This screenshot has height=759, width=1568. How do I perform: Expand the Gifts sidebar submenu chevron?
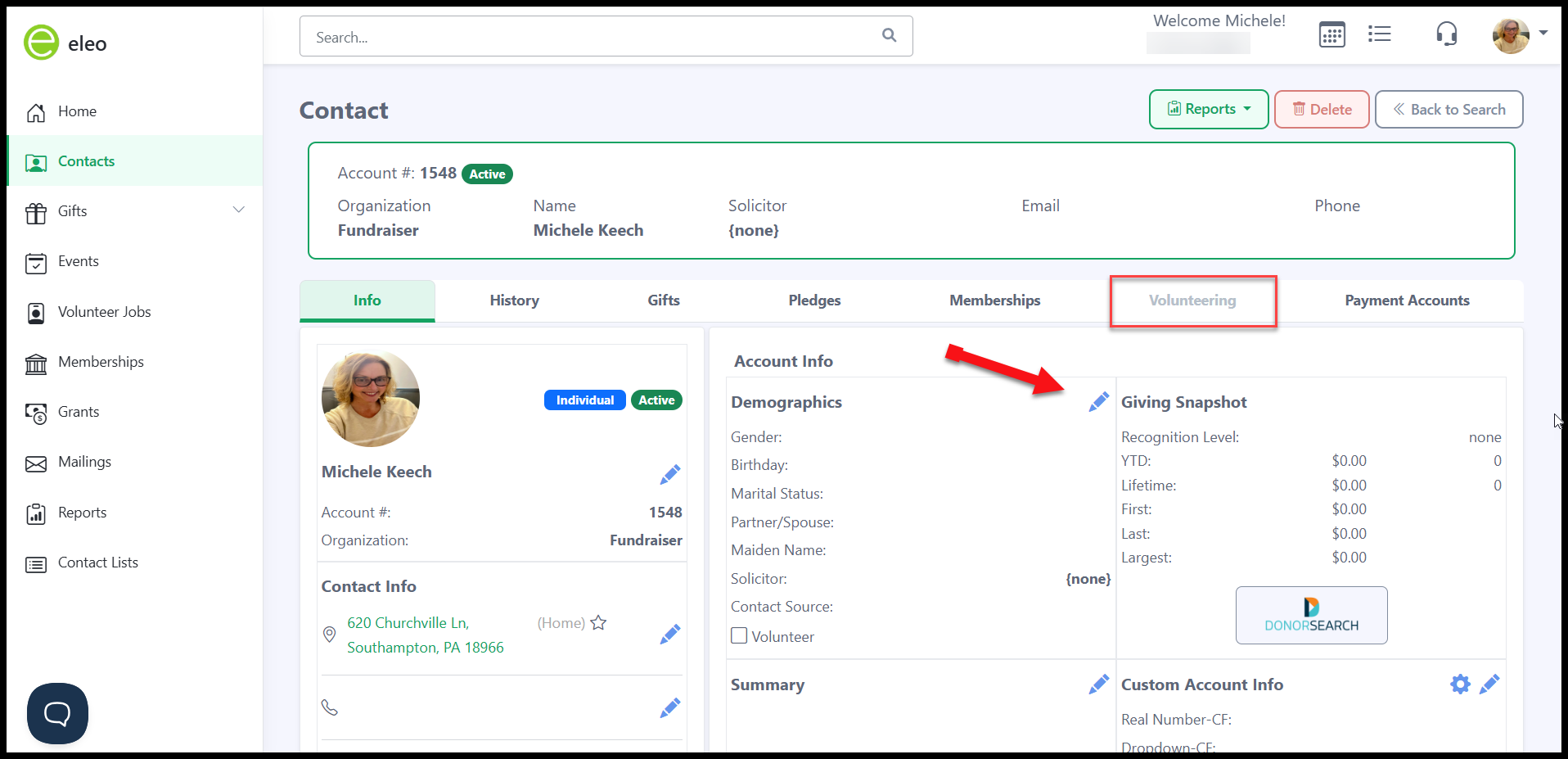pos(239,210)
